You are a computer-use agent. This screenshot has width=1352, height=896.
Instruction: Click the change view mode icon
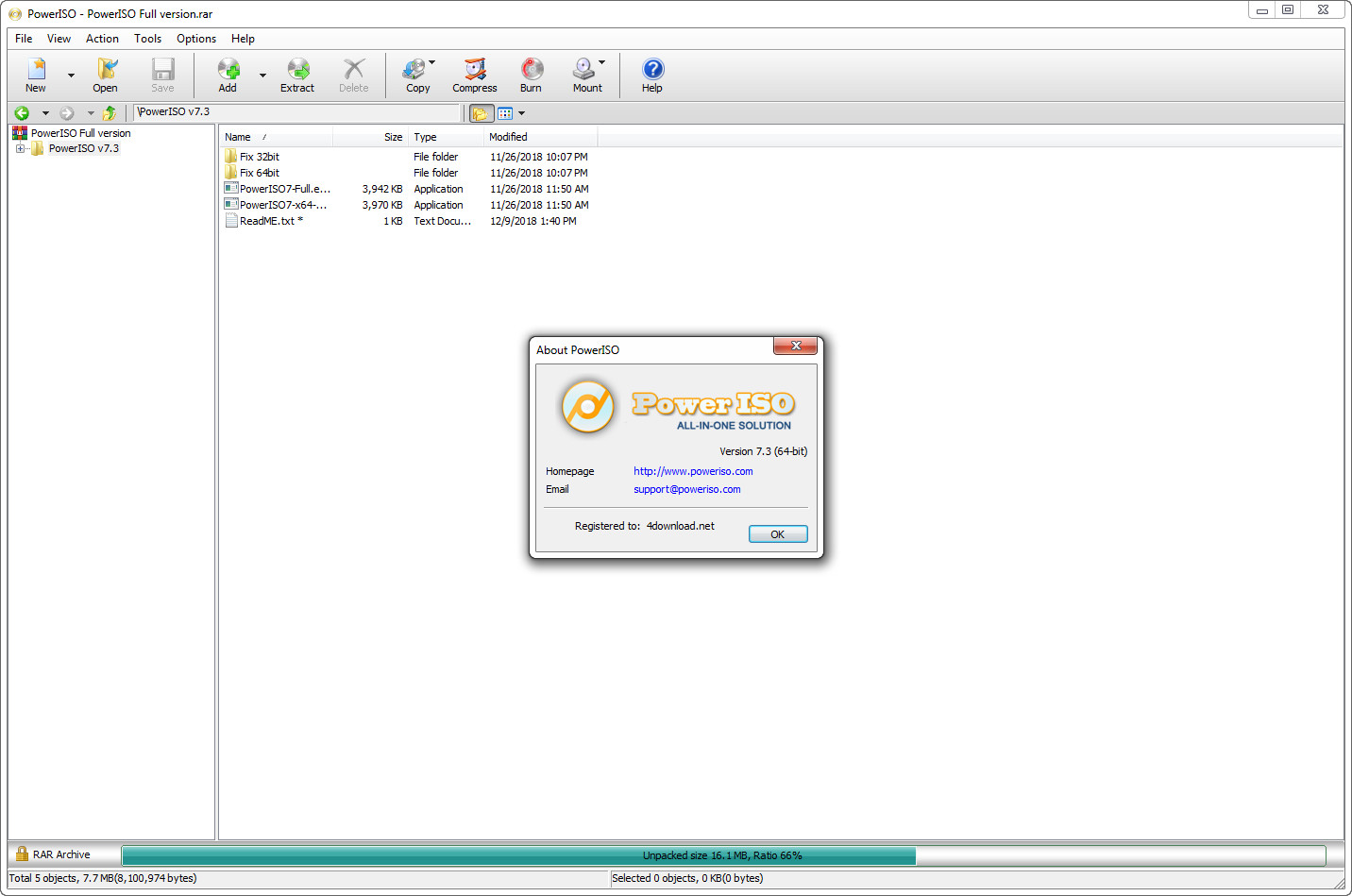pos(505,113)
